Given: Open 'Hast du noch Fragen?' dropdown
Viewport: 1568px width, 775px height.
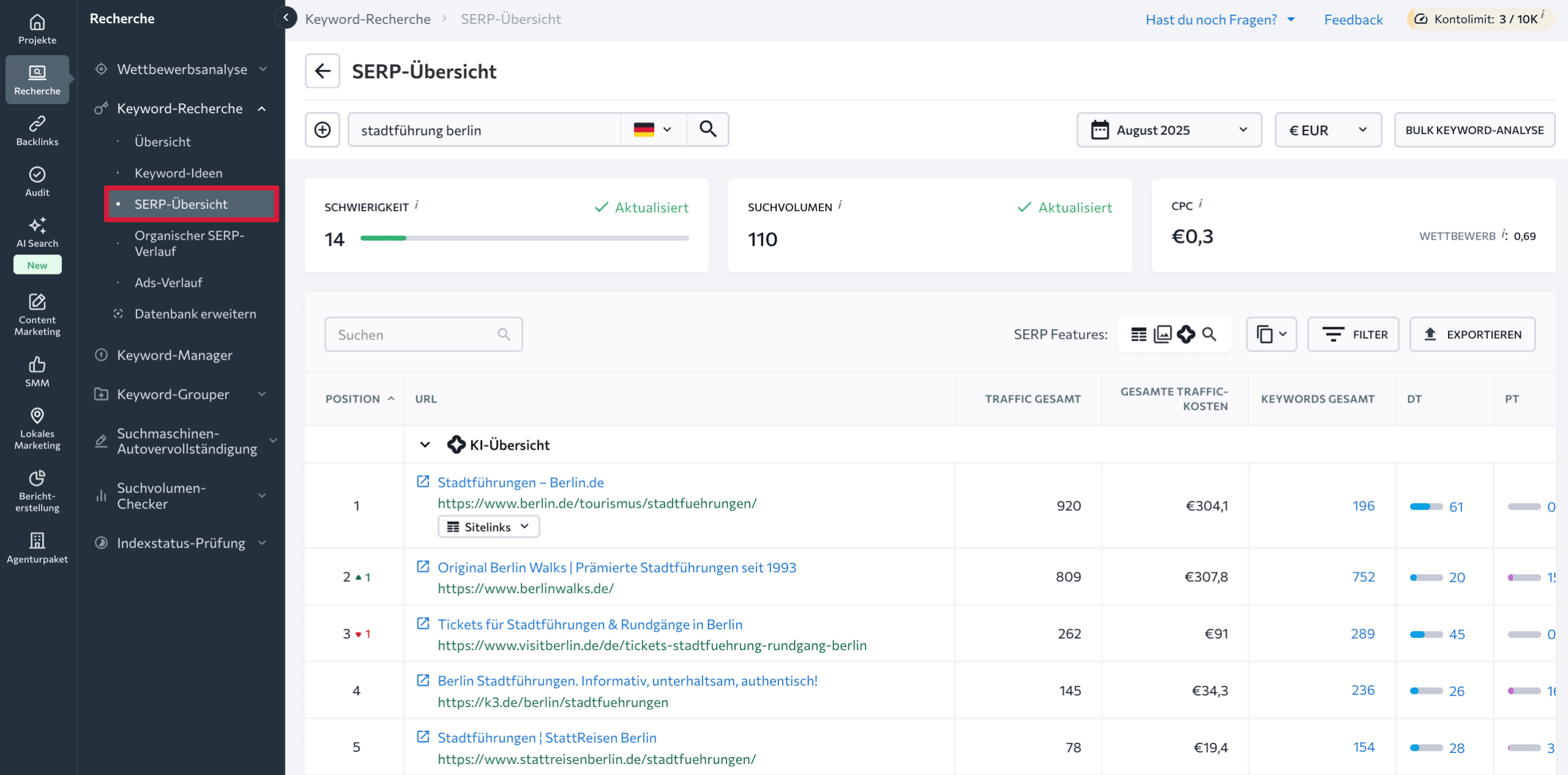Looking at the screenshot, I should 1220,20.
